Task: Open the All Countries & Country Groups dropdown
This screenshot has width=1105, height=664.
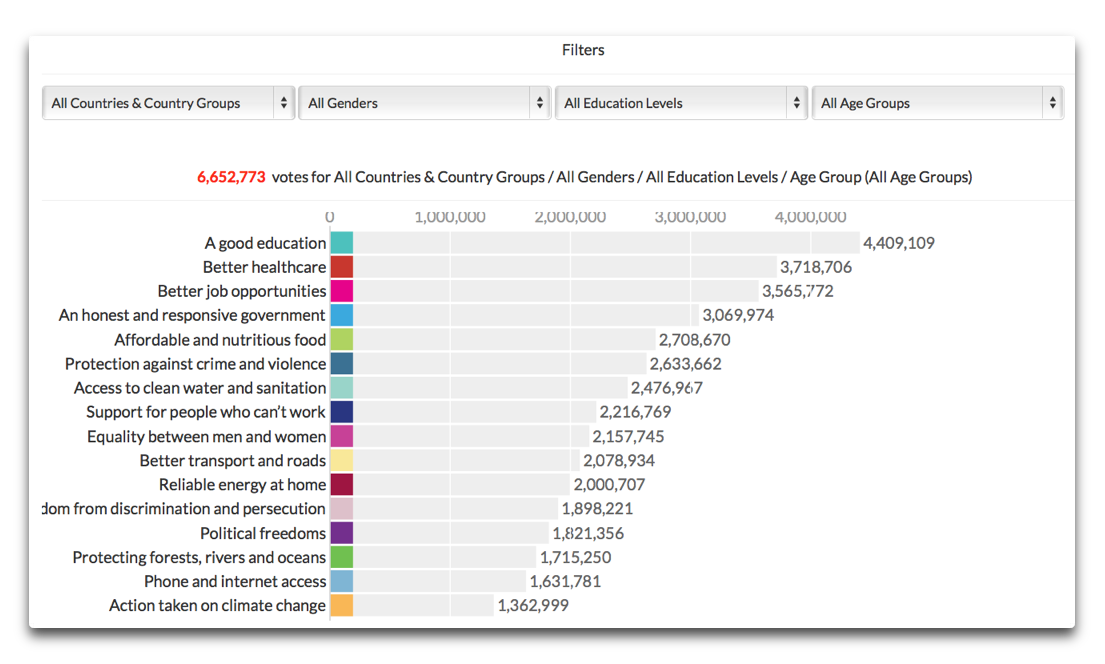Action: pyautogui.click(x=168, y=103)
